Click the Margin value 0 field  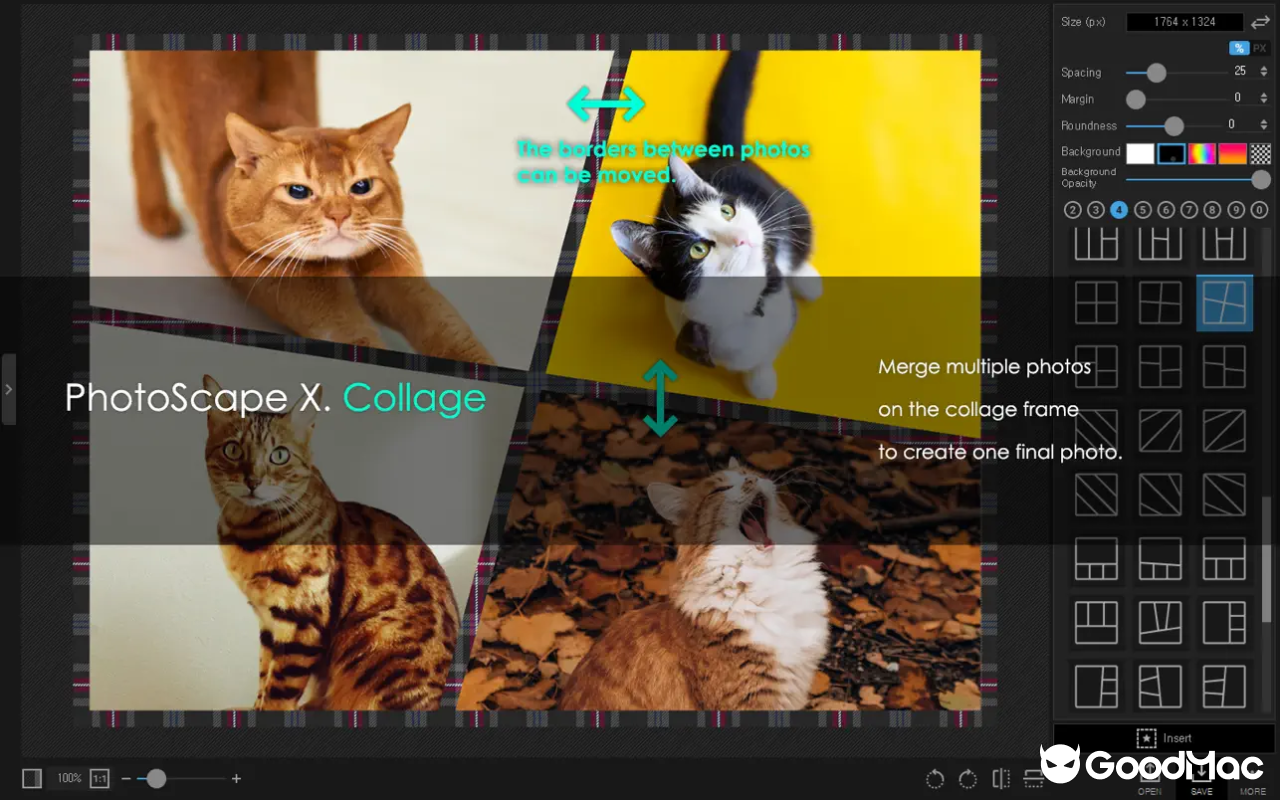(x=1240, y=98)
